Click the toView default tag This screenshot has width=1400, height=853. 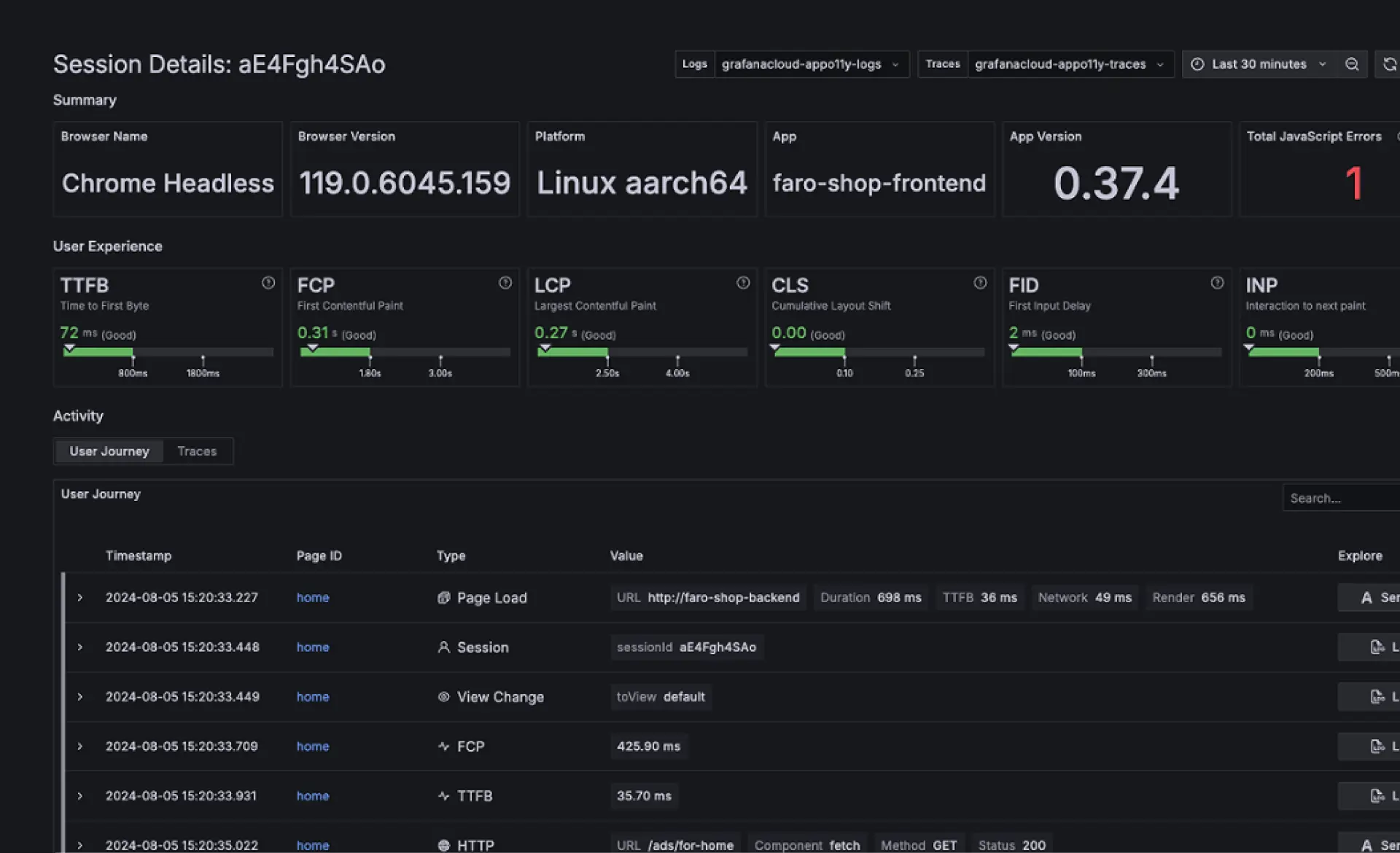(661, 697)
